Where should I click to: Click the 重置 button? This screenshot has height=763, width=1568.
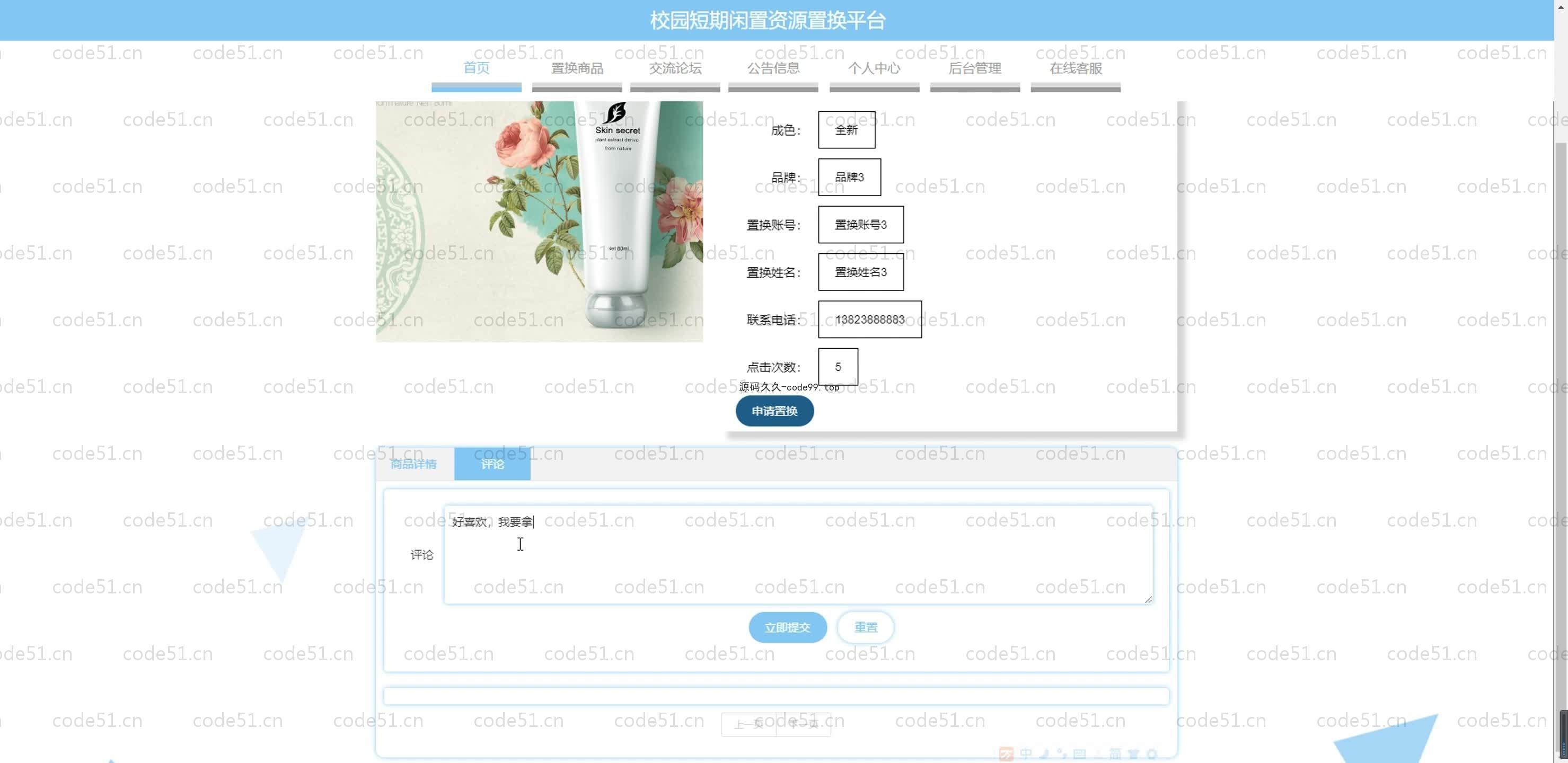pyautogui.click(x=866, y=627)
